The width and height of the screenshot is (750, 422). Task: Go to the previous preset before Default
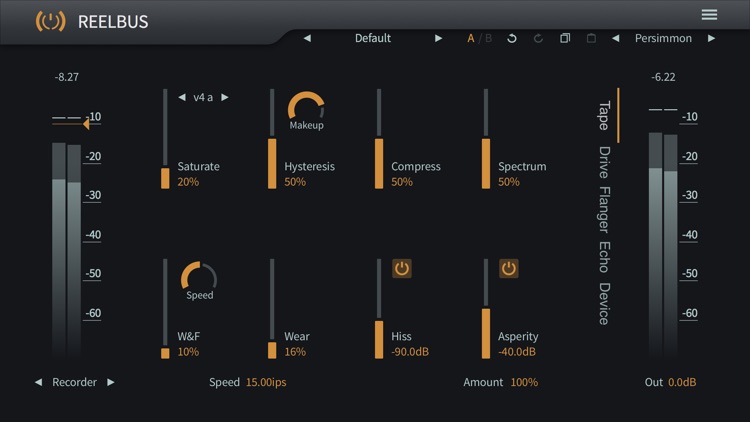(307, 38)
